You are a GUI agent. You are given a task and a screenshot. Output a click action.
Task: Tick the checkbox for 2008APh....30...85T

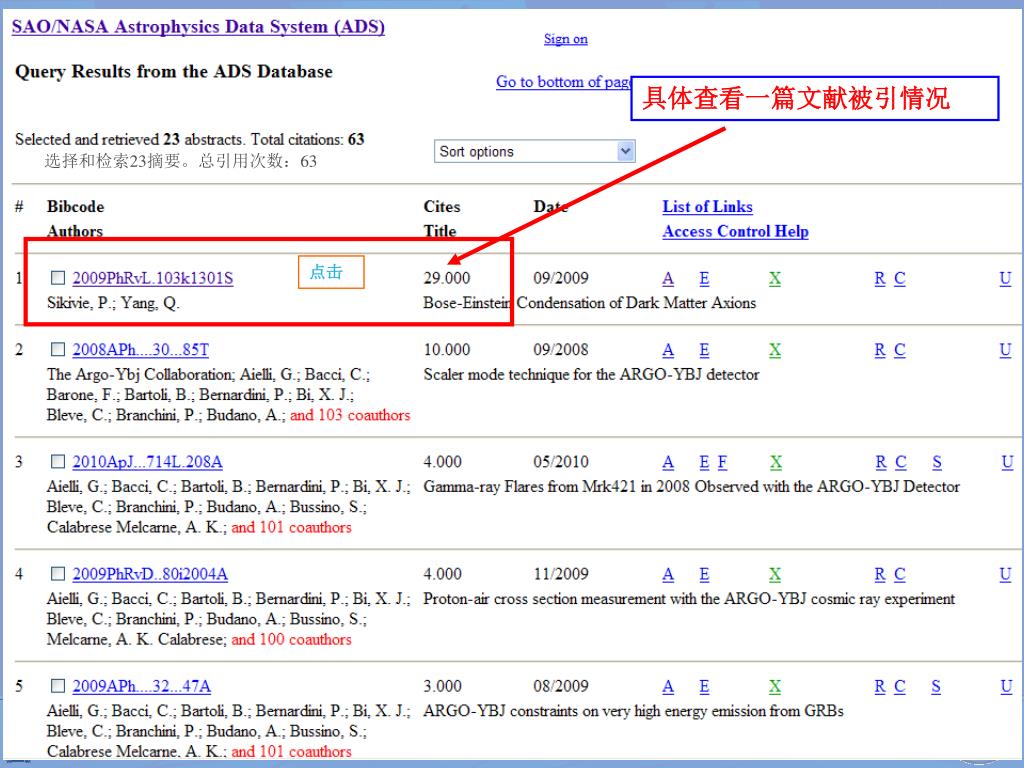pyautogui.click(x=58, y=349)
